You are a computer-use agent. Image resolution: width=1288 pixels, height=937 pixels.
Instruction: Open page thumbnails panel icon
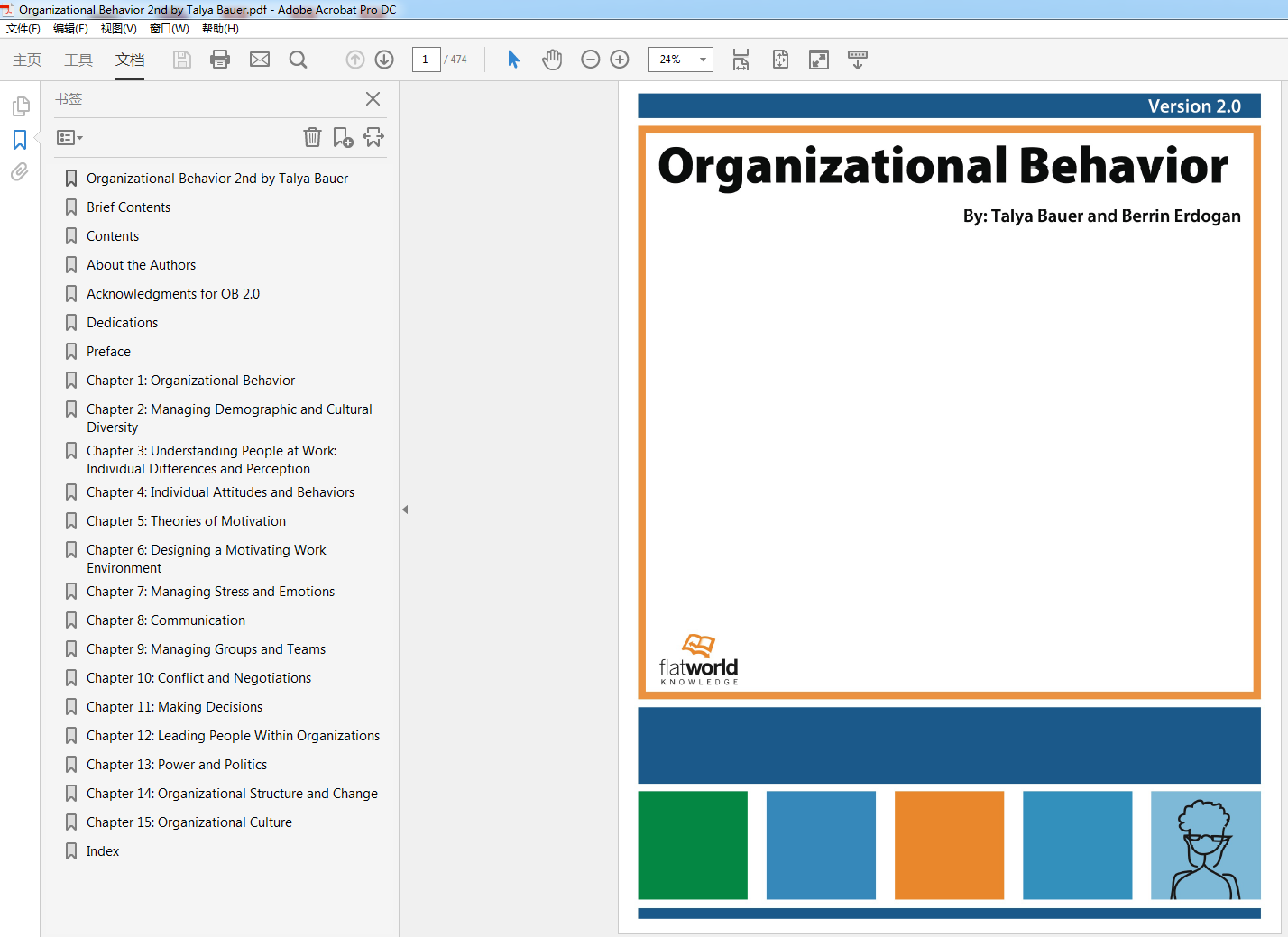click(20, 106)
